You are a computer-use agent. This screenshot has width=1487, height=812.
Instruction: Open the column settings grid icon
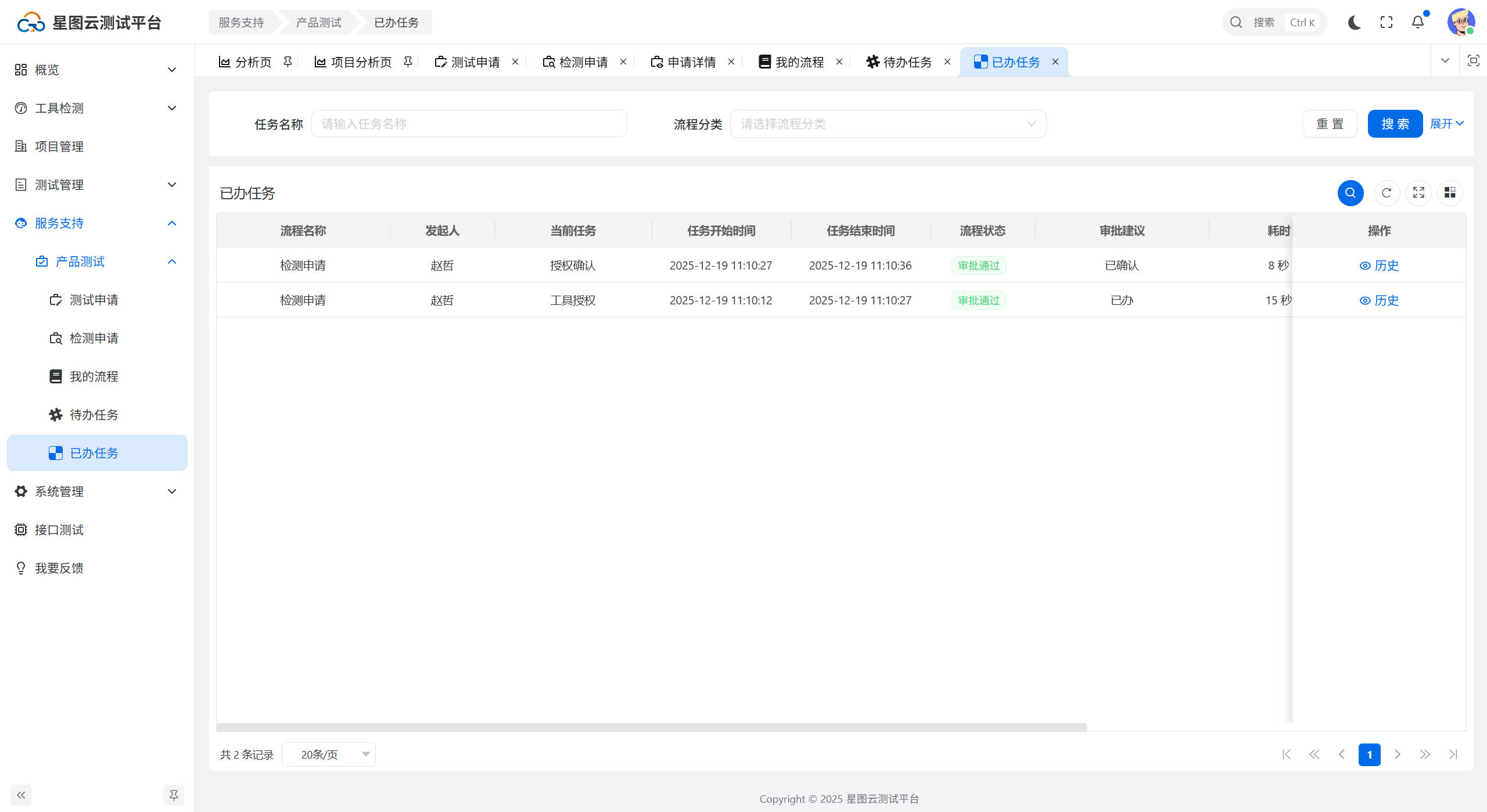1450,193
